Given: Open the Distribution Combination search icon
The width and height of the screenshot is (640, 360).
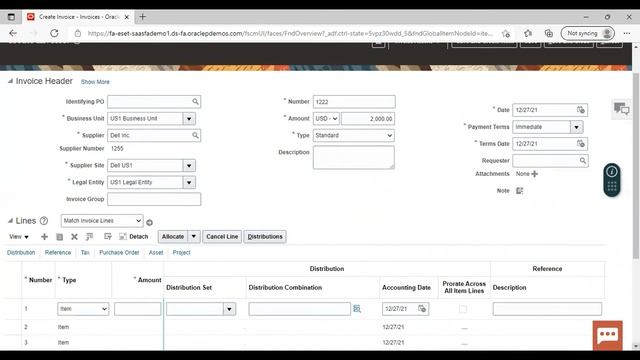Looking at the screenshot, I should (357, 309).
